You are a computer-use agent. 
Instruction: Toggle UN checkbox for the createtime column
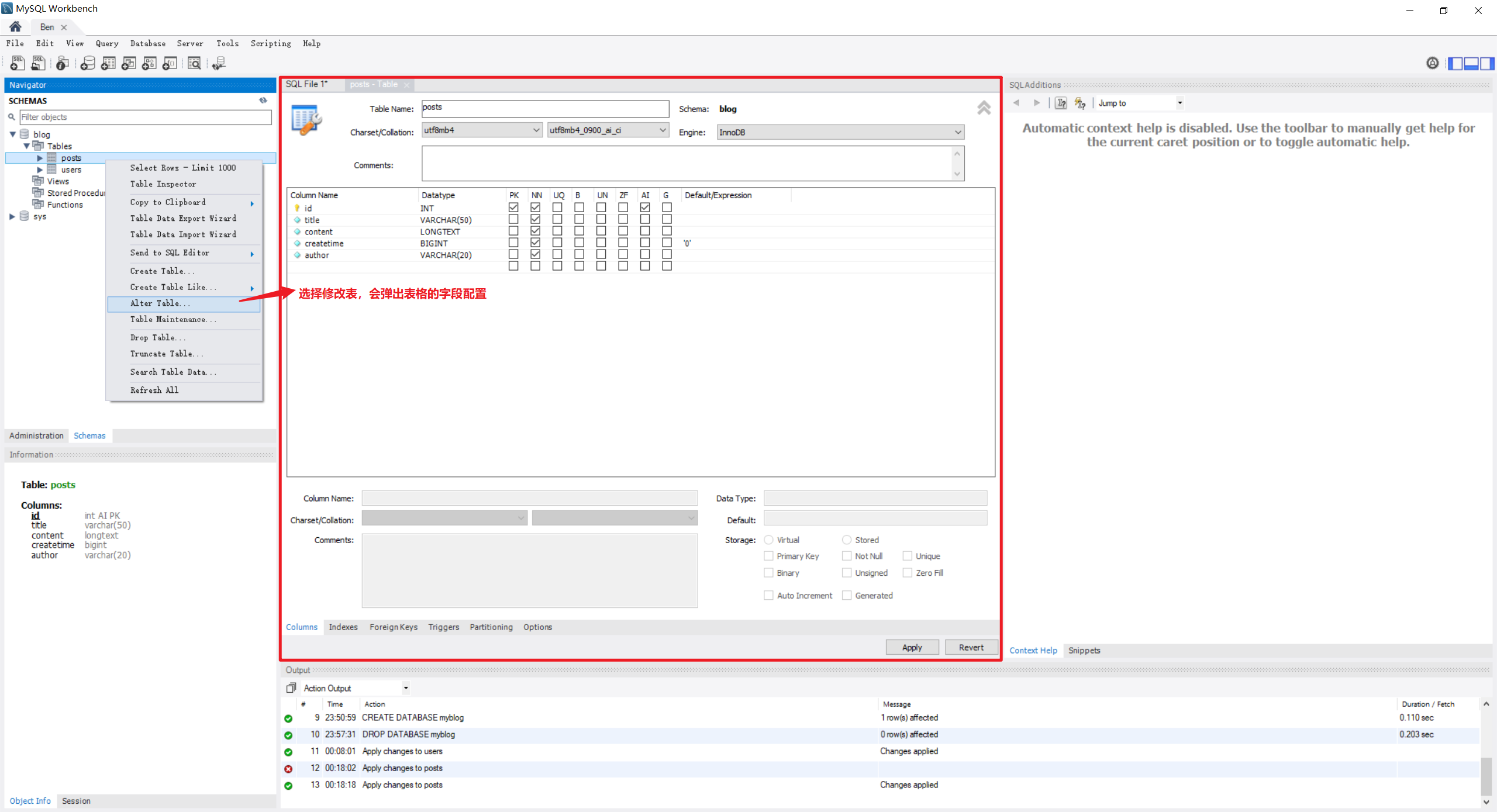pyautogui.click(x=601, y=243)
